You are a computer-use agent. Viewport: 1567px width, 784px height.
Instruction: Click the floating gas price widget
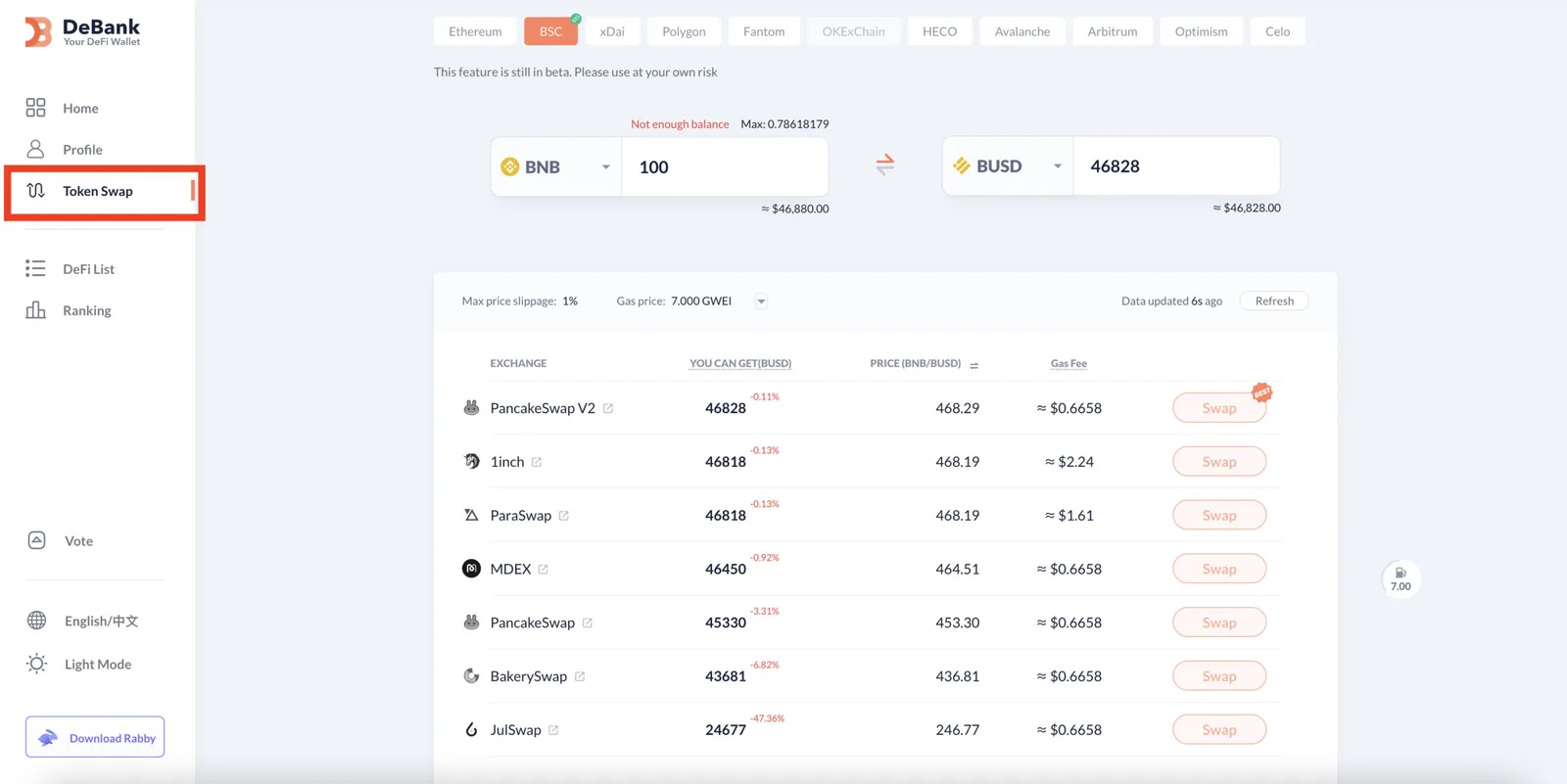click(x=1401, y=579)
